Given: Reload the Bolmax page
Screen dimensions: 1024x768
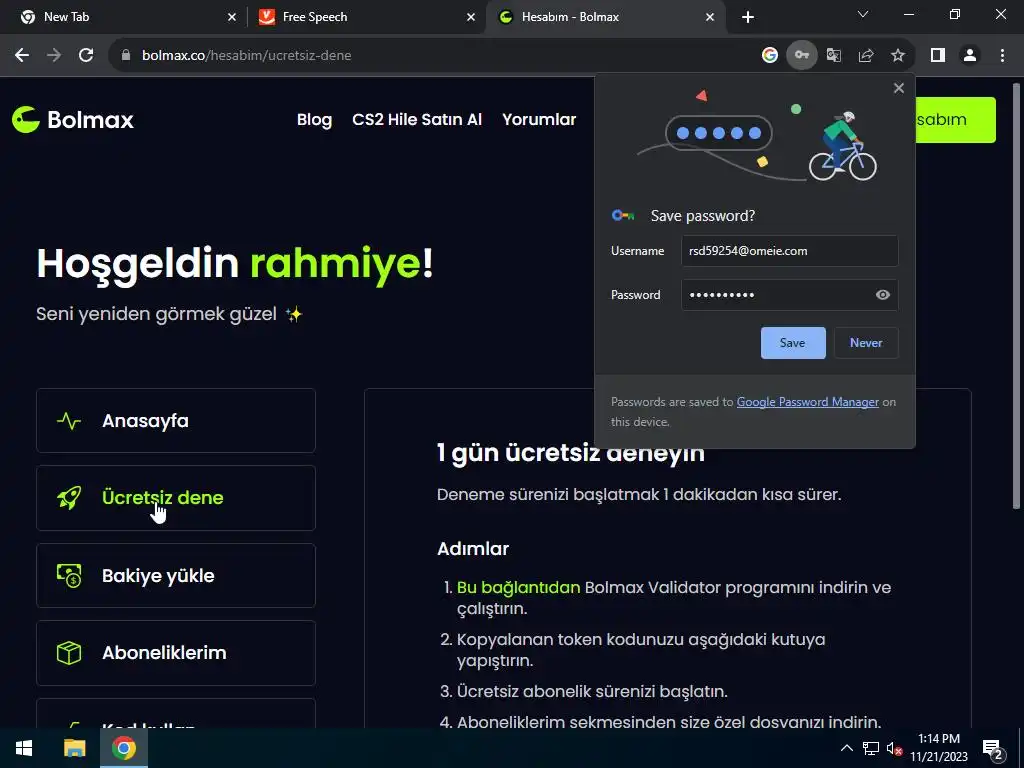Looking at the screenshot, I should click(86, 56).
